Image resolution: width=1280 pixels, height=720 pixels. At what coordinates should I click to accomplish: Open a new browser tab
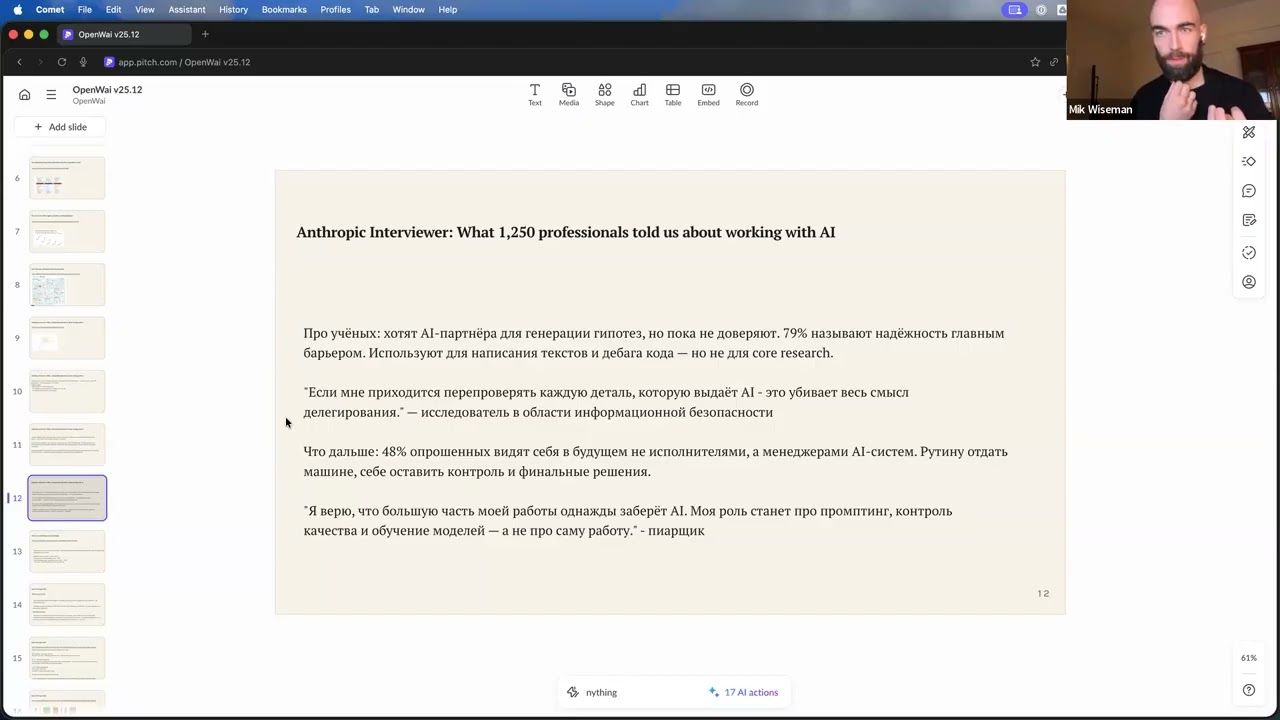pyautogui.click(x=205, y=34)
